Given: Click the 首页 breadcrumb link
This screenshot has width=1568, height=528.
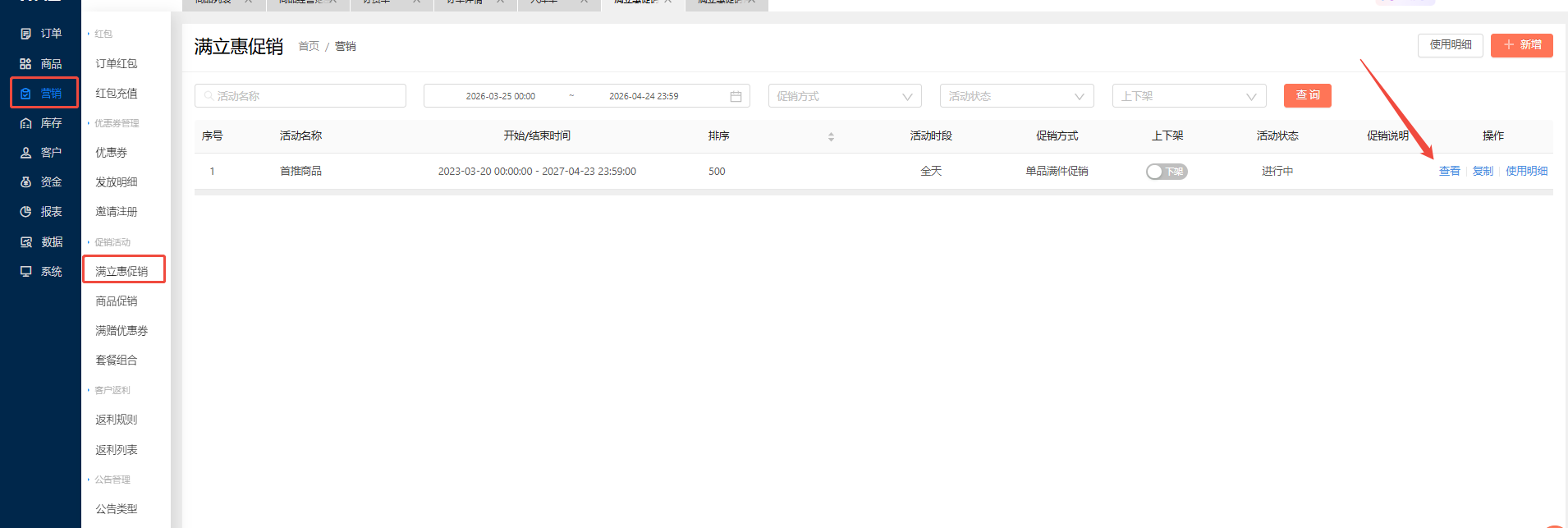Looking at the screenshot, I should click(309, 47).
